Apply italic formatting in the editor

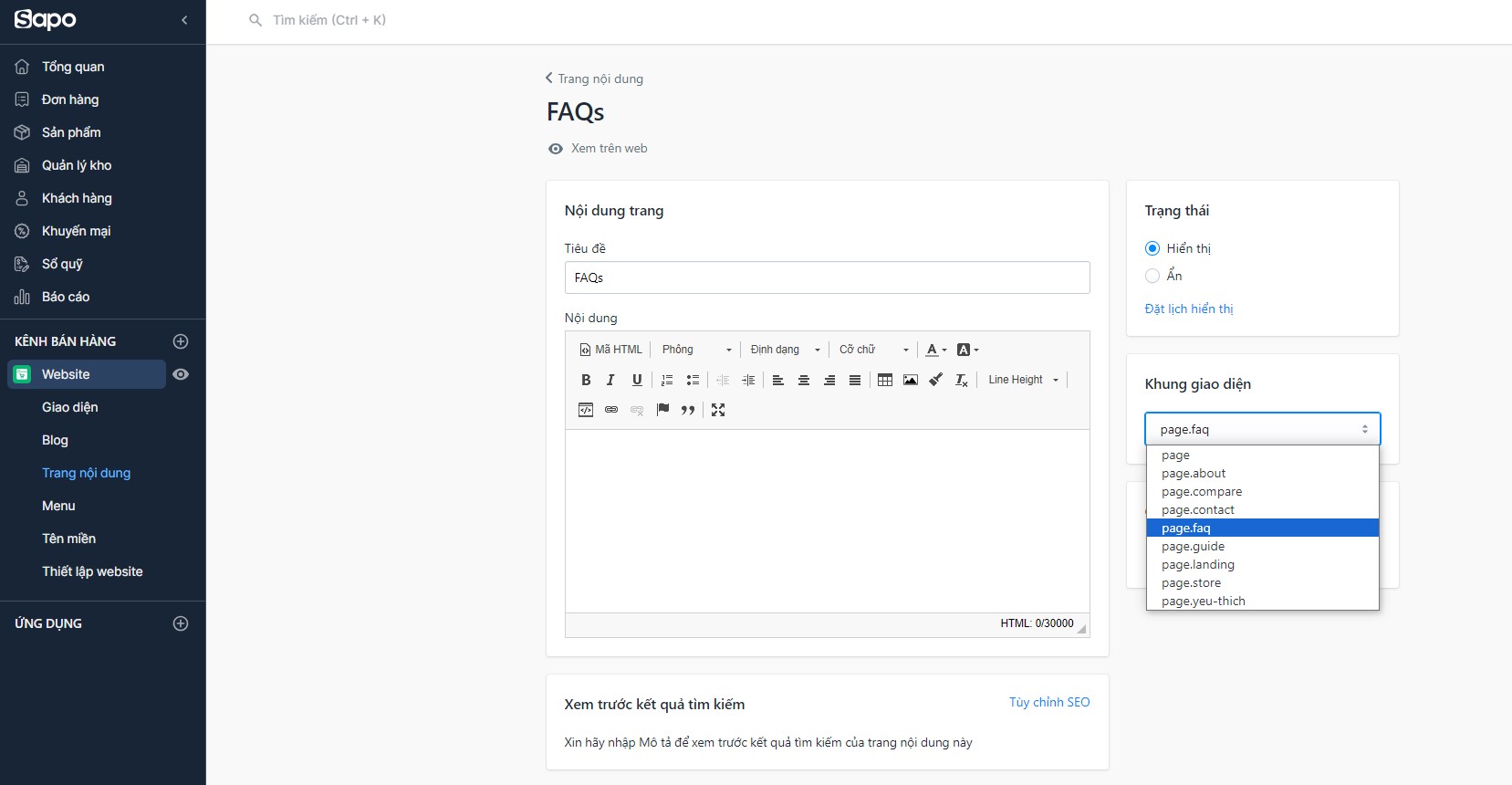[611, 380]
